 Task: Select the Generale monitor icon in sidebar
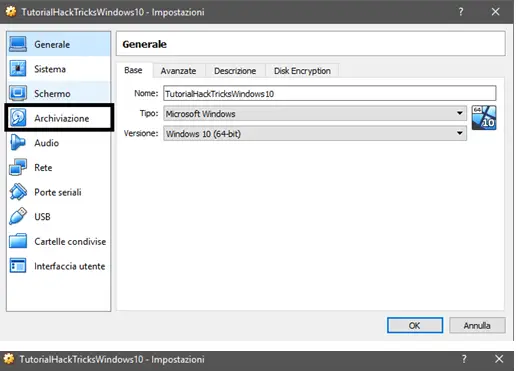tap(18, 44)
